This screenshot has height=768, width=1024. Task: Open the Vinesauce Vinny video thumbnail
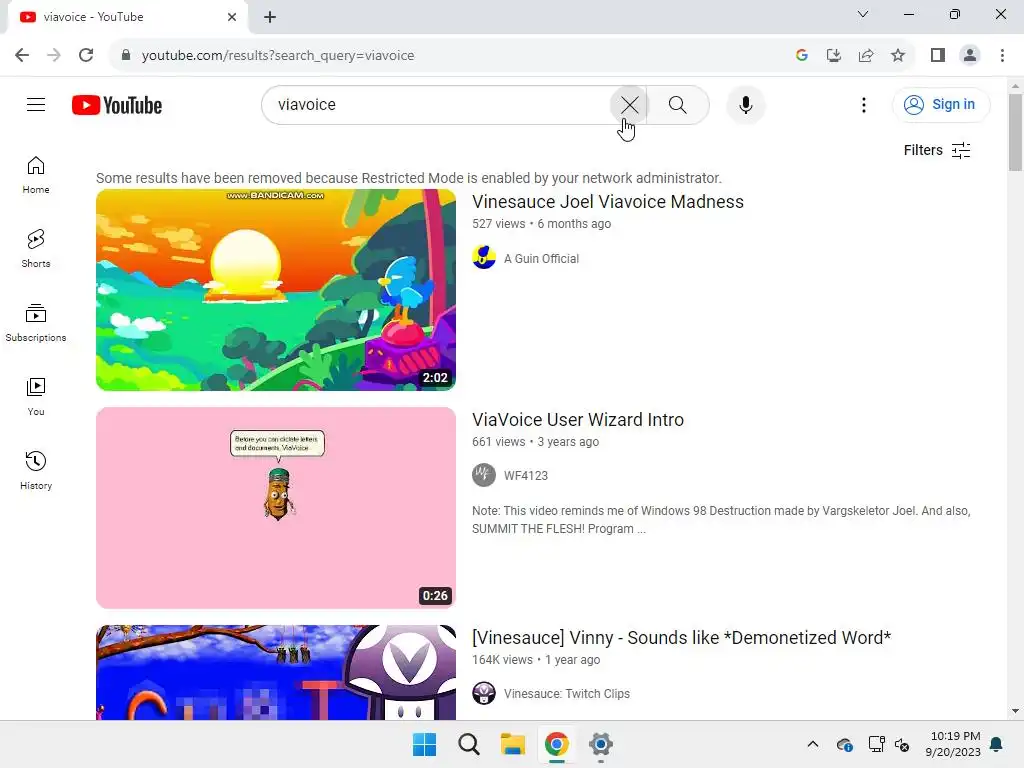[276, 673]
